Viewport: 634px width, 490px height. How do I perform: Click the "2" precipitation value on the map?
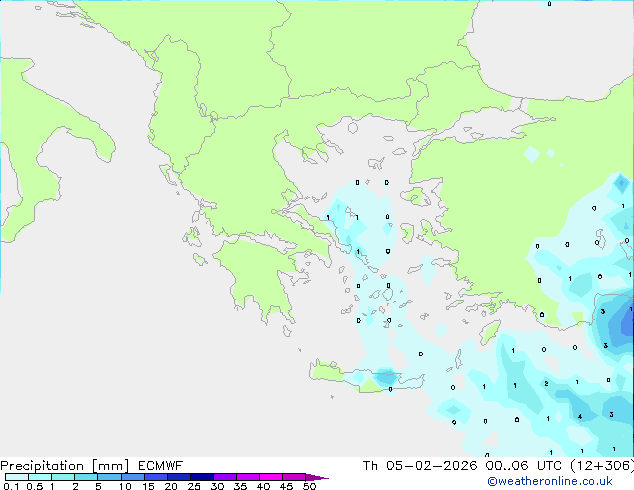tap(546, 383)
